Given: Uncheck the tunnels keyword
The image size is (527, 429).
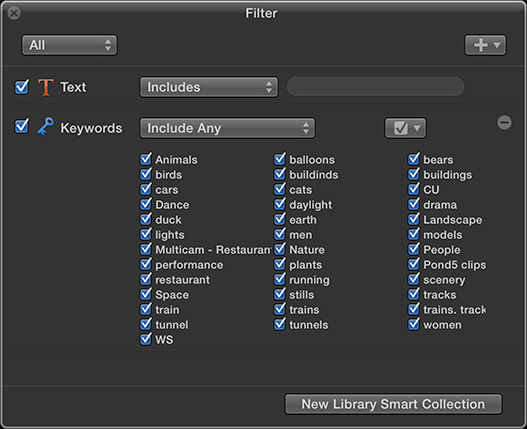Looking at the screenshot, I should pos(280,324).
